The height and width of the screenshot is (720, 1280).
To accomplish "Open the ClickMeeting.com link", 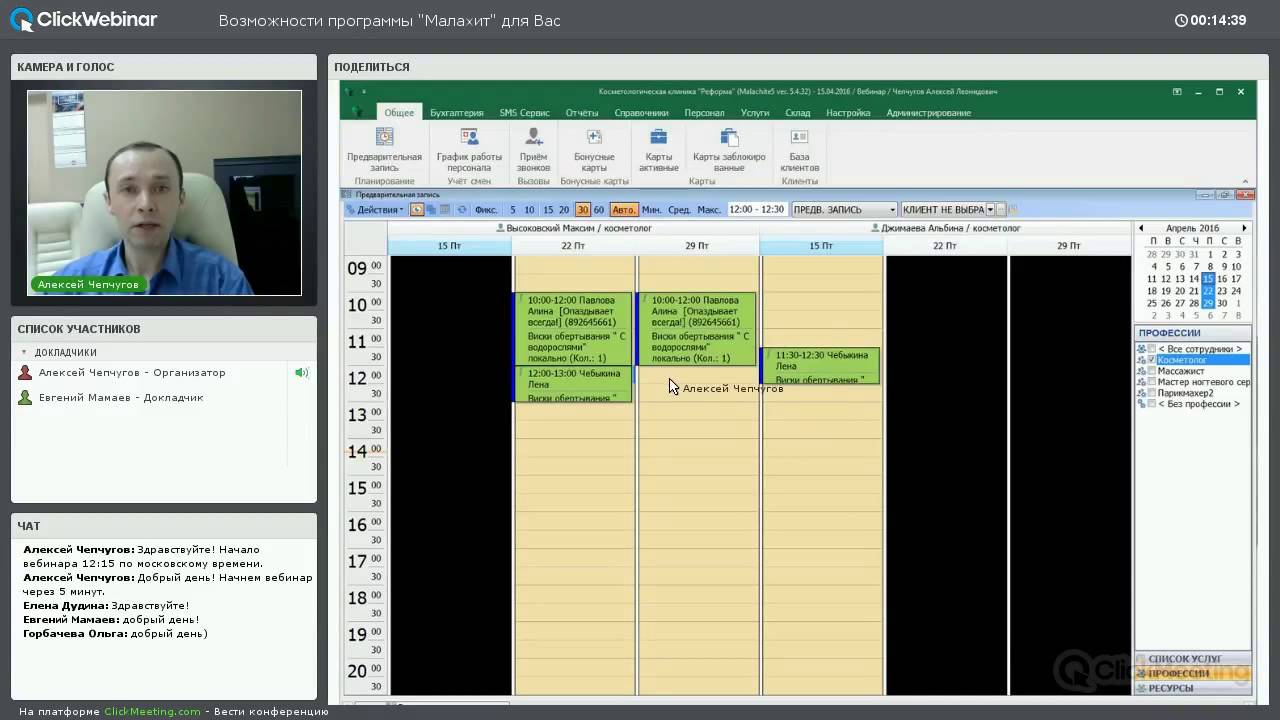I will (152, 711).
